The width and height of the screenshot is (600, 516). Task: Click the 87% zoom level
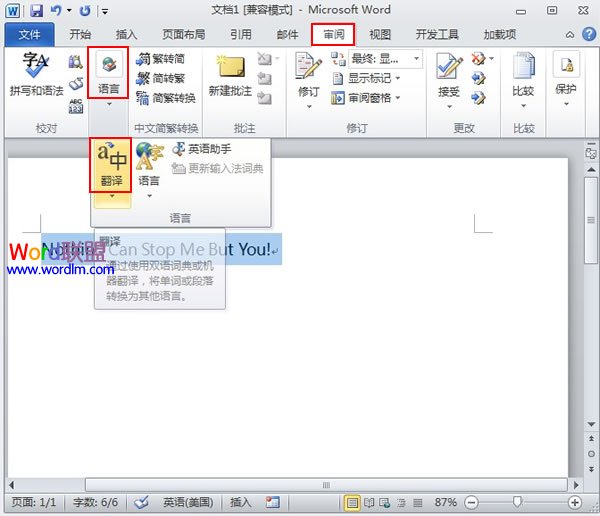coord(445,502)
